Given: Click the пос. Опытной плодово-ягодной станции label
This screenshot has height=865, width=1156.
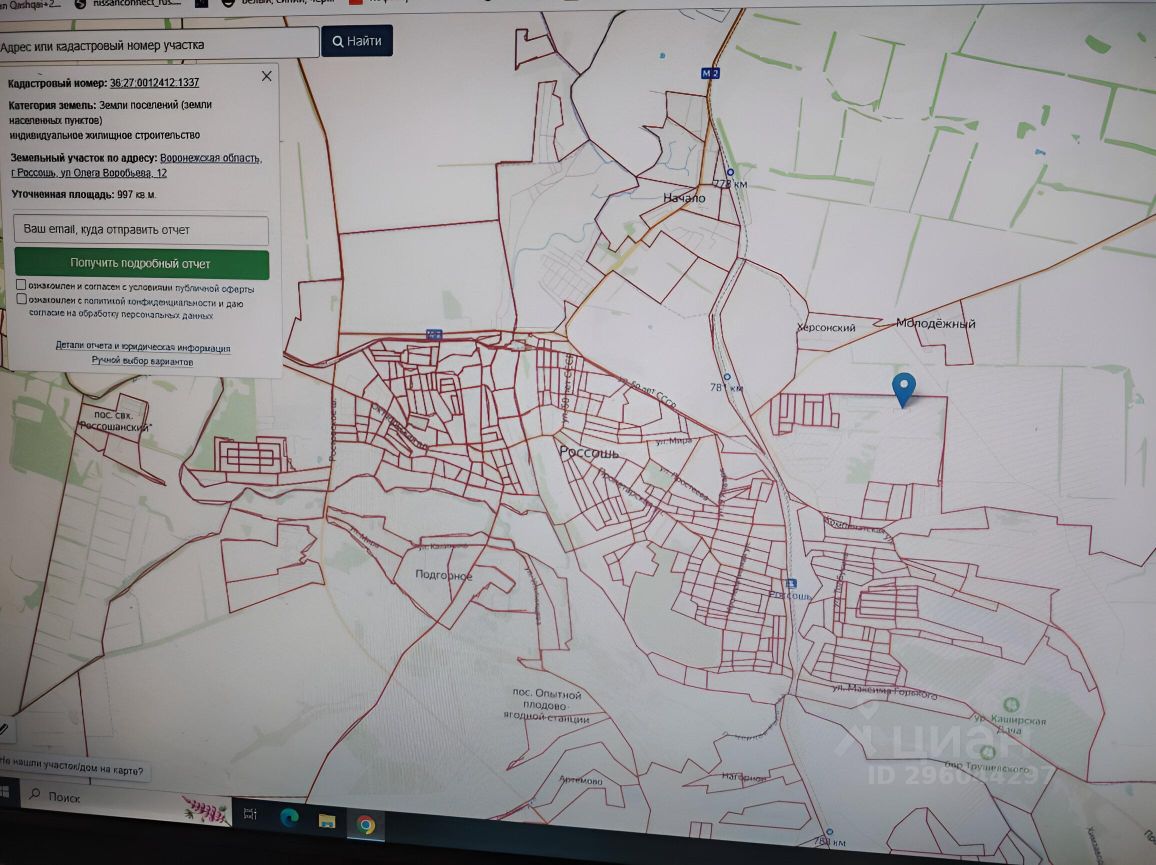Looking at the screenshot, I should (546, 706).
